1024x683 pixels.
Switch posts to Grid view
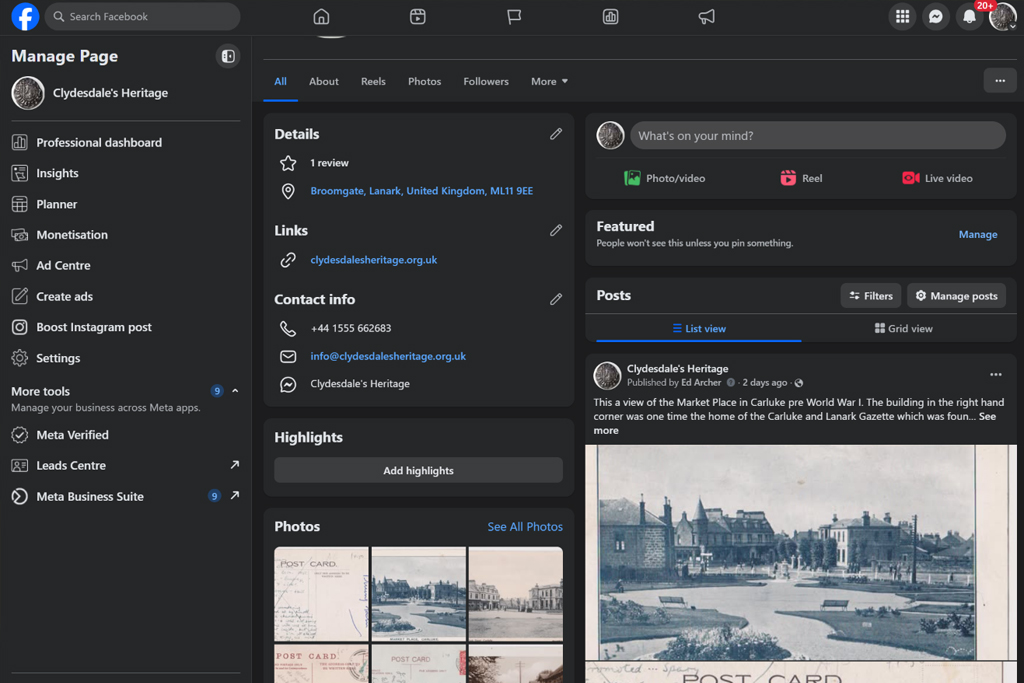click(x=903, y=328)
